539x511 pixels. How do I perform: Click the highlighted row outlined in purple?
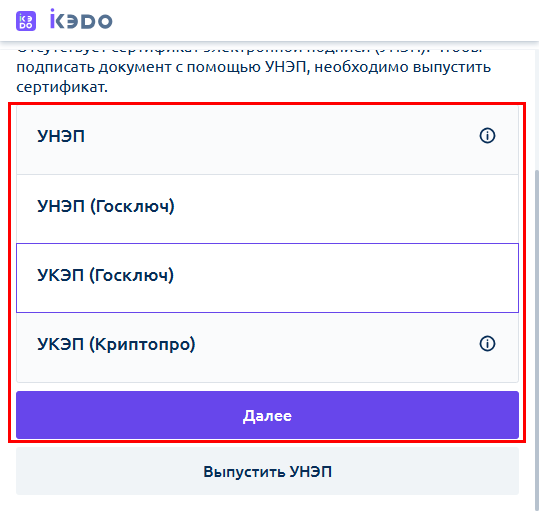[x=267, y=278]
